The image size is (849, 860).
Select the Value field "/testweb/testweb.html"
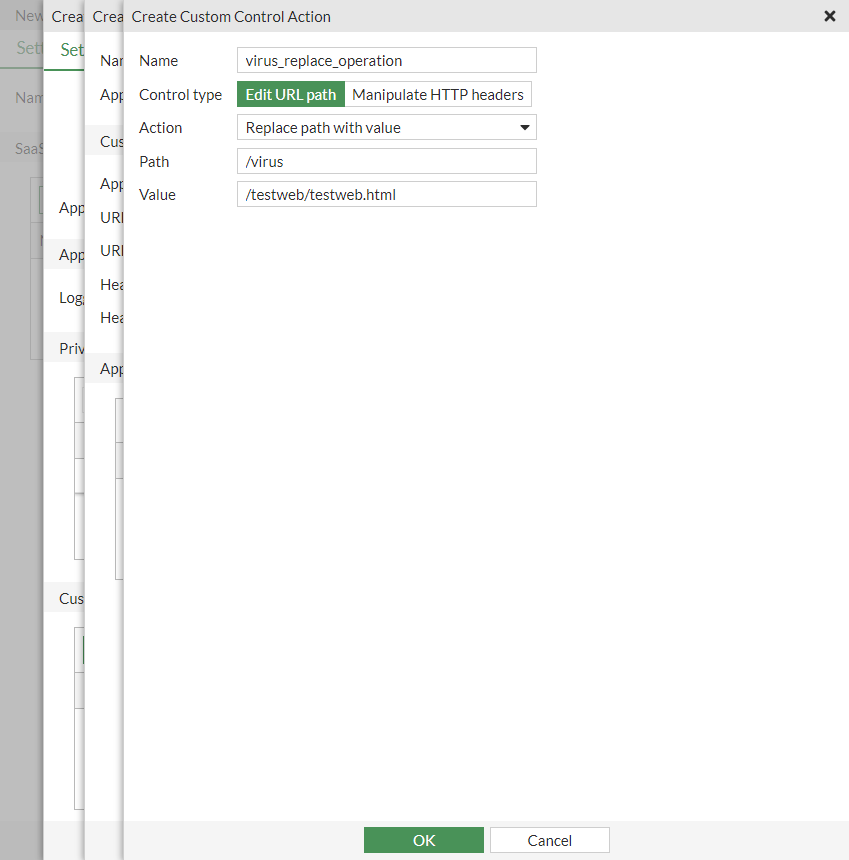(386, 193)
